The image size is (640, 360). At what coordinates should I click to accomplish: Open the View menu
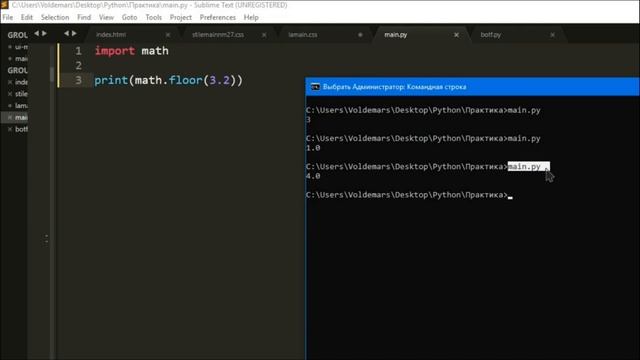pos(107,18)
